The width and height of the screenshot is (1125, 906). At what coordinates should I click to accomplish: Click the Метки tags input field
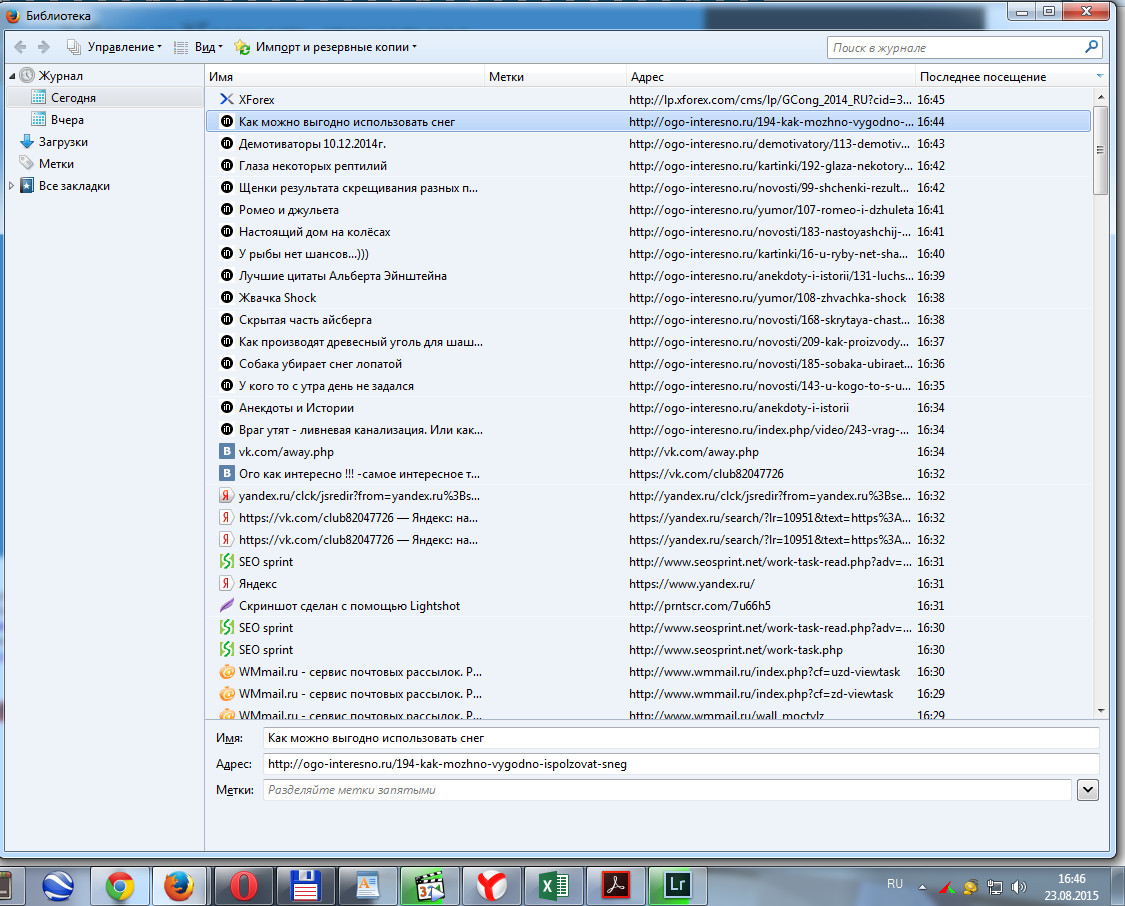tap(667, 790)
